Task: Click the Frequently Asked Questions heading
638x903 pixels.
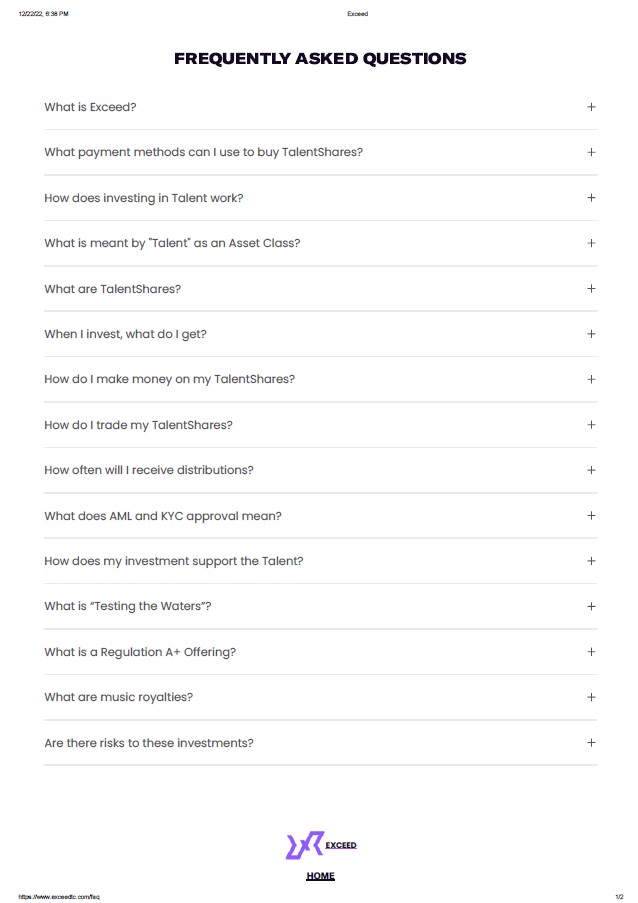Action: point(320,58)
